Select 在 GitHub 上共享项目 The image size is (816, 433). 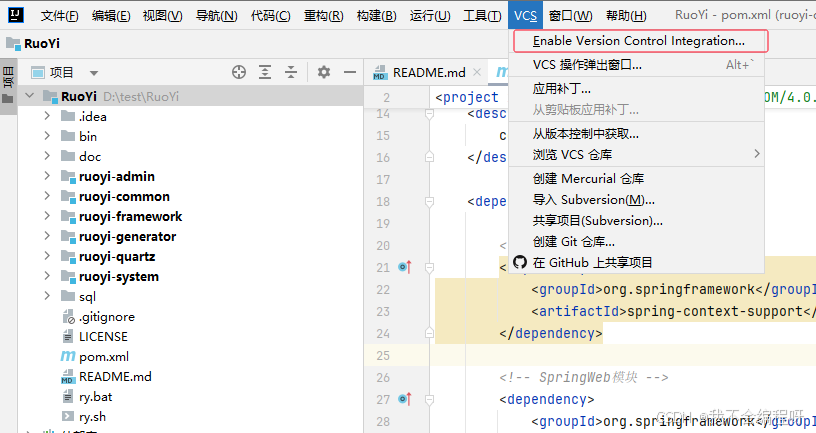636,262
